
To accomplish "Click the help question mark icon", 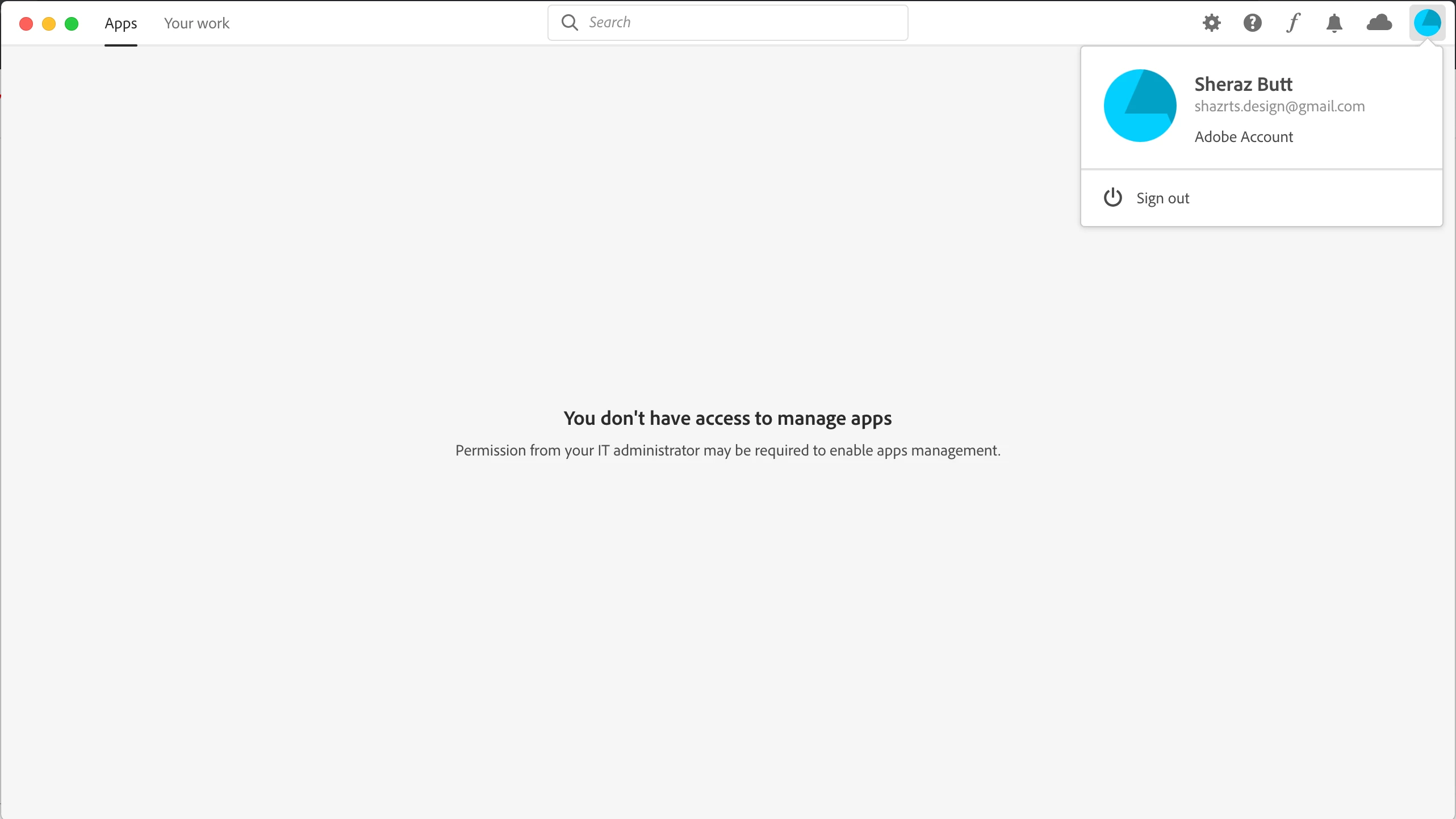I will 1252,23.
